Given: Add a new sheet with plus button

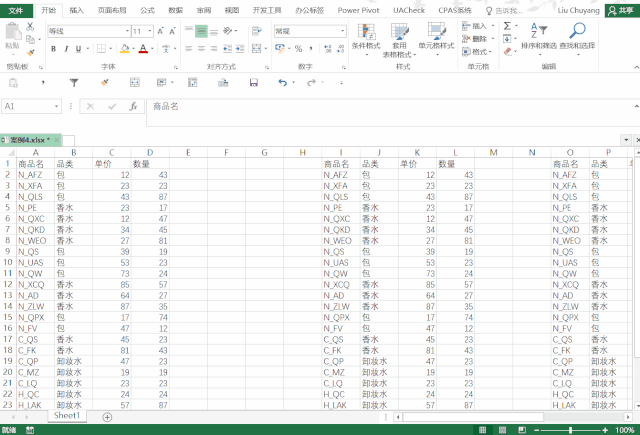Looking at the screenshot, I should pos(107,417).
